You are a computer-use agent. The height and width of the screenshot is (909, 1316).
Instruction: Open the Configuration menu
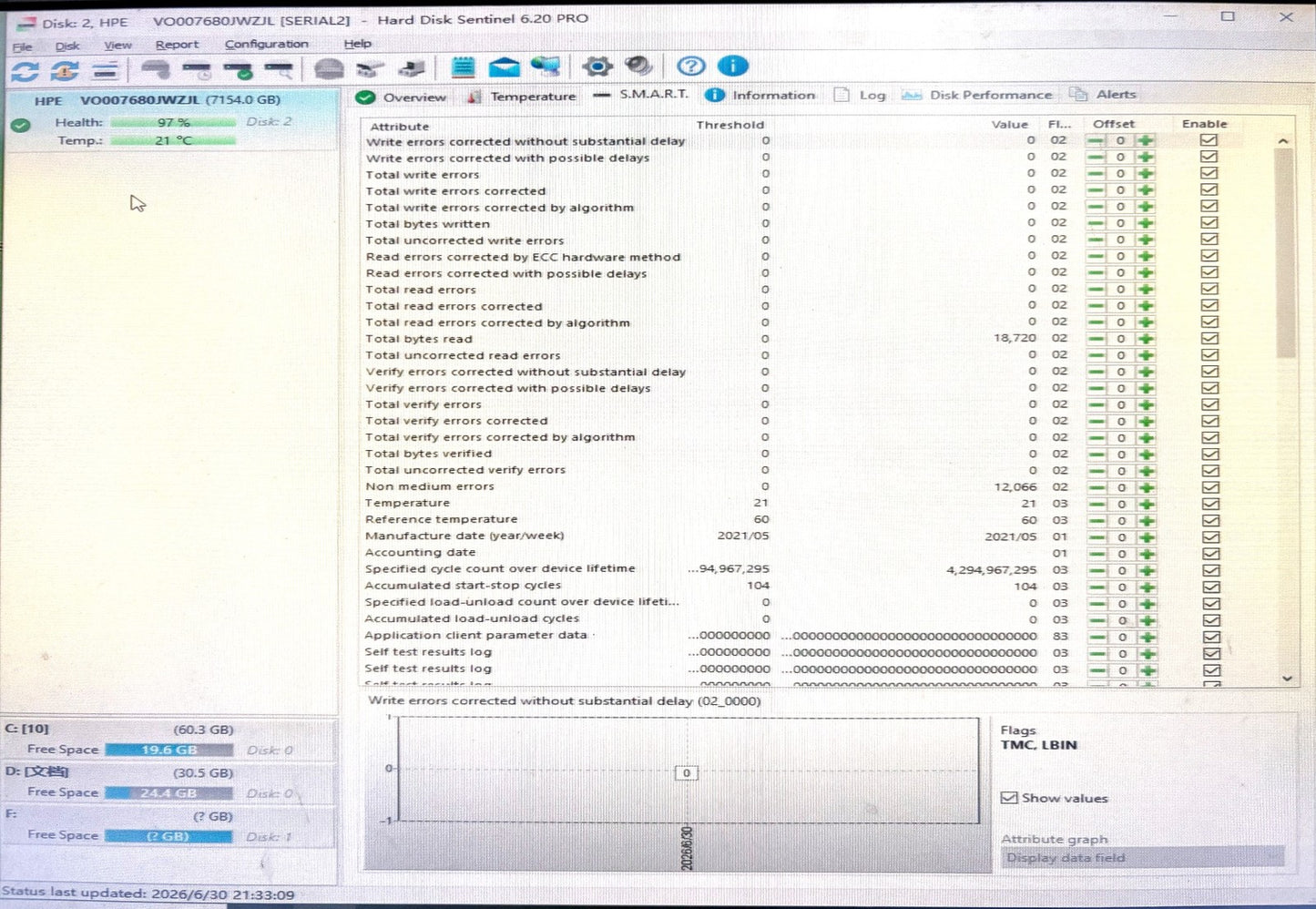tap(267, 44)
